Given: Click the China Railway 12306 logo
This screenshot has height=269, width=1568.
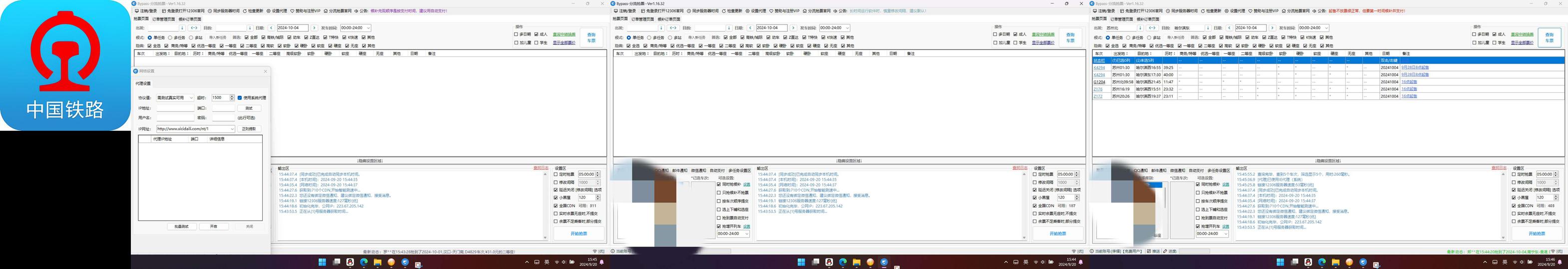Looking at the screenshot, I should coord(64,64).
